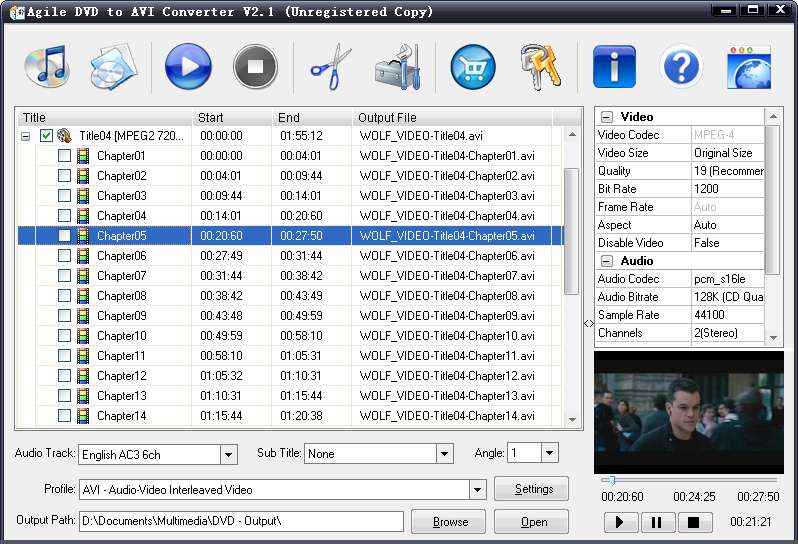Pause the preview video

(x=657, y=522)
